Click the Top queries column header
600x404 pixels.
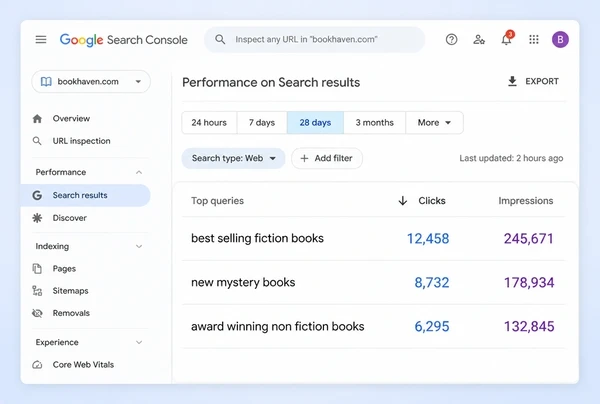click(x=217, y=200)
